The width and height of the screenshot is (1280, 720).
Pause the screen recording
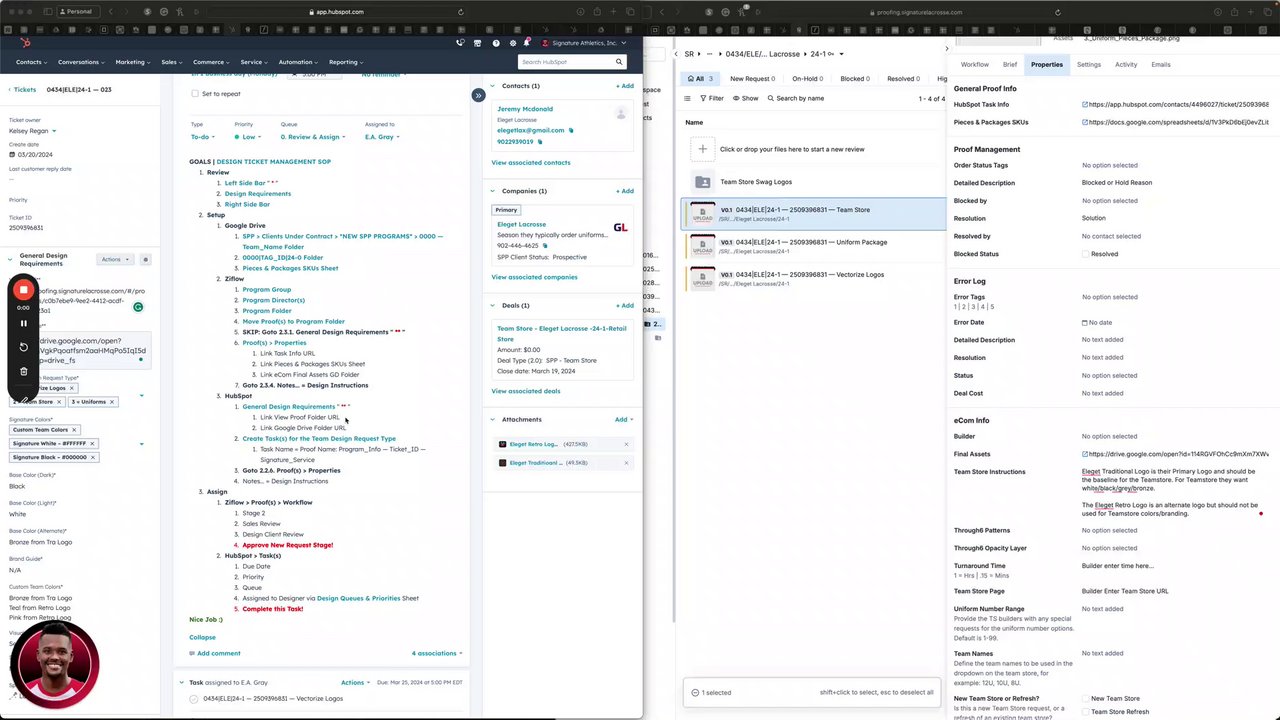(24, 323)
